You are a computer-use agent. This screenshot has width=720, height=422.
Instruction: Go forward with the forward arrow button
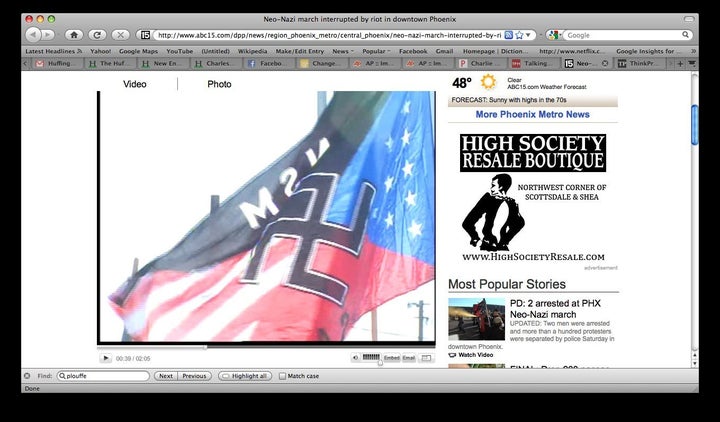click(48, 35)
